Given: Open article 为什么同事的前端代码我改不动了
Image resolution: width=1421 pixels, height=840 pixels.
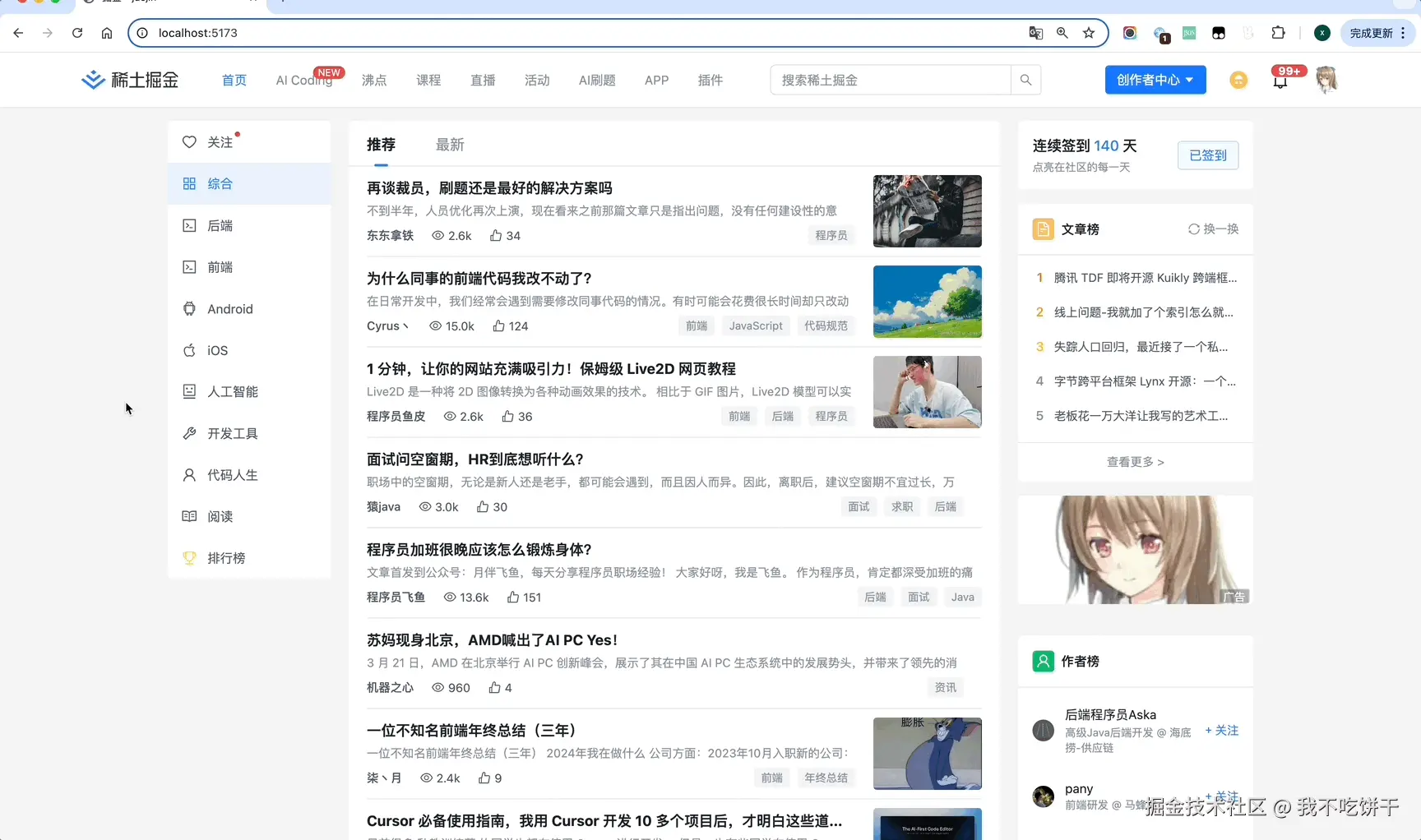Looking at the screenshot, I should (479, 278).
